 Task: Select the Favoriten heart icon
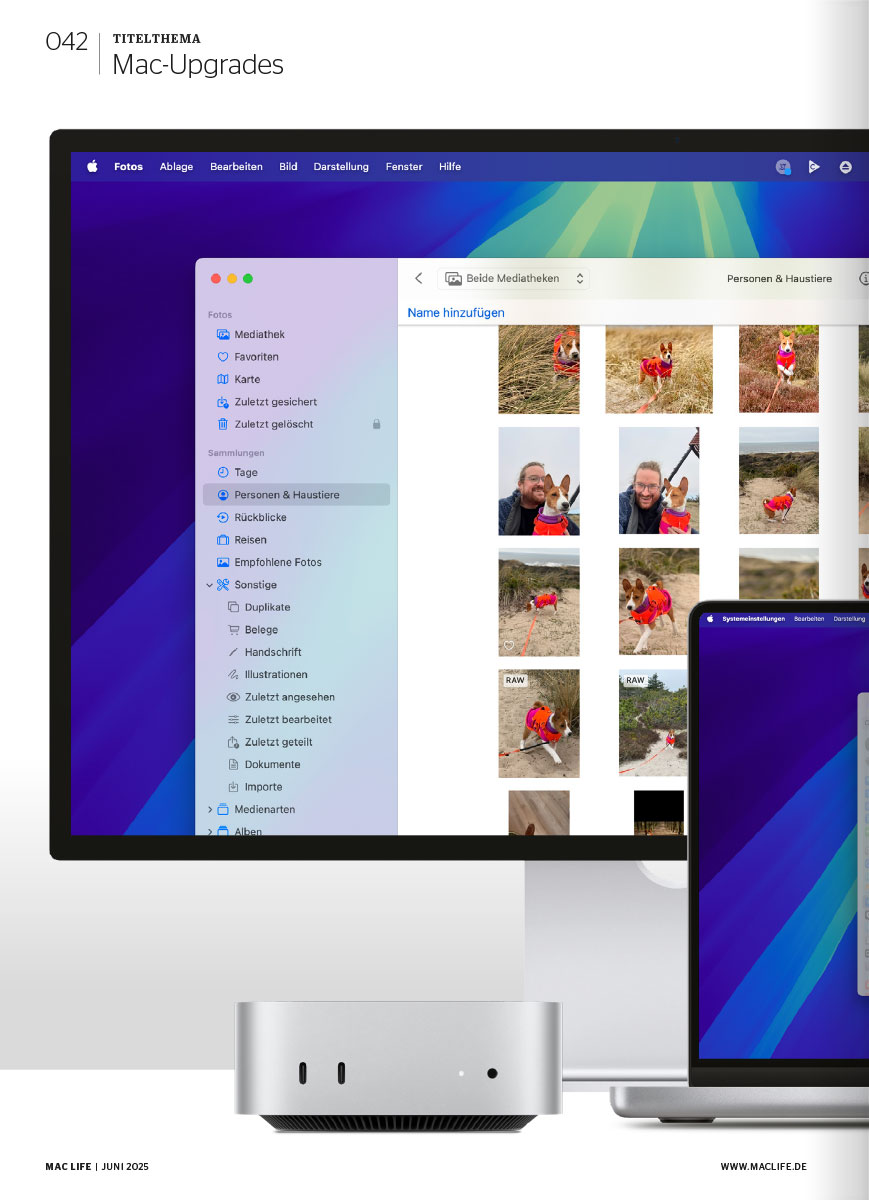pos(223,357)
